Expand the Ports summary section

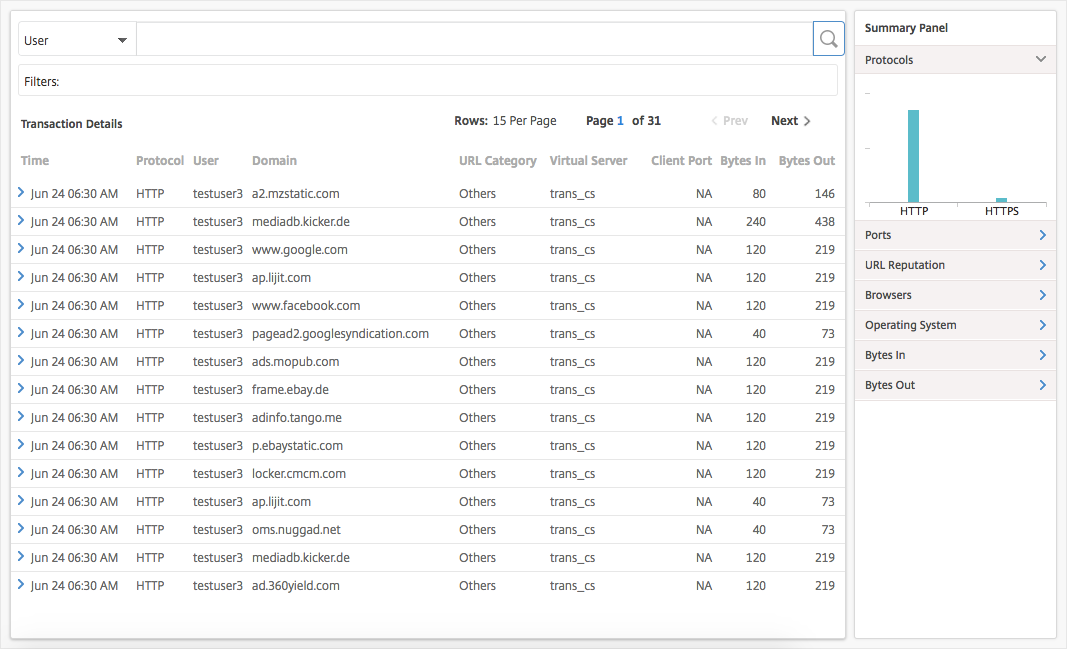[x=955, y=235]
